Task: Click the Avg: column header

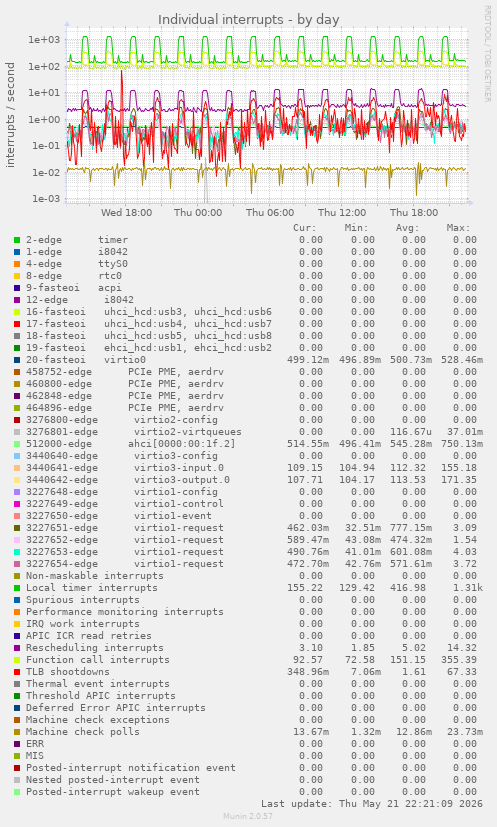Action: click(407, 228)
